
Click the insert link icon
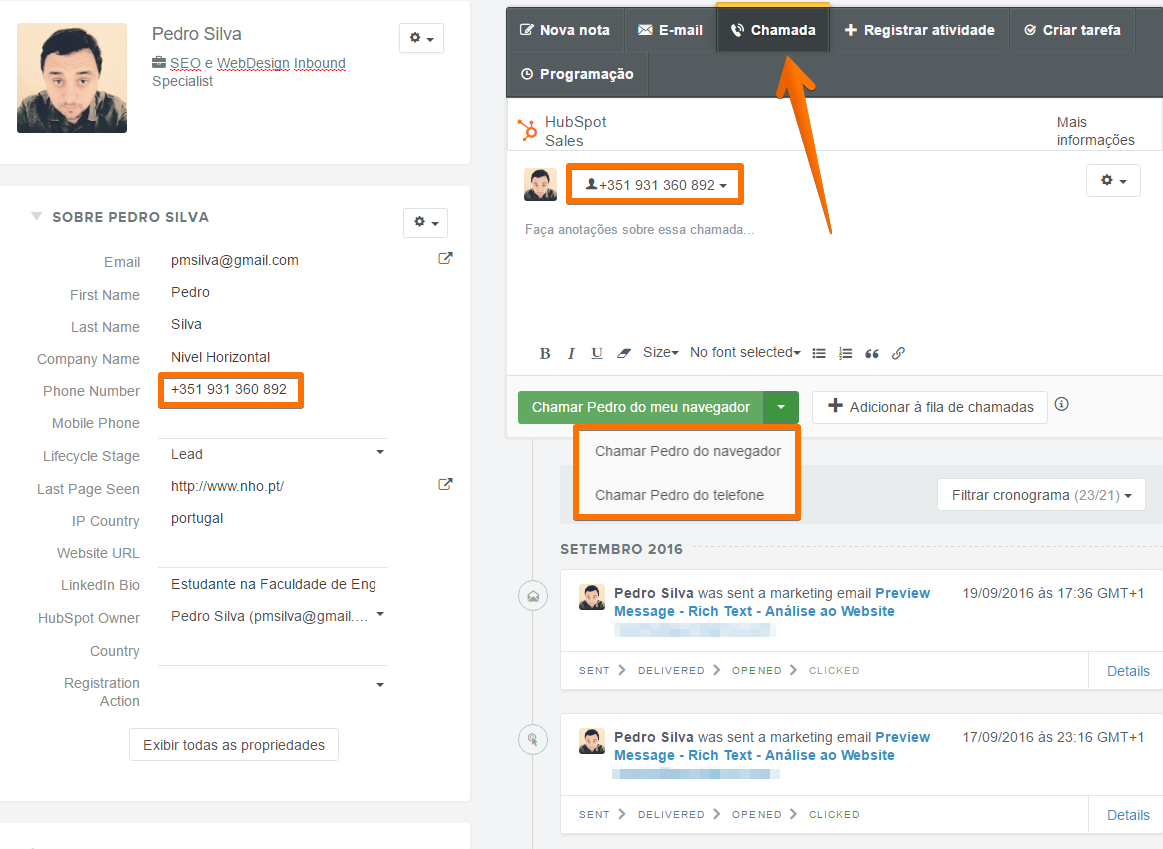(x=898, y=353)
